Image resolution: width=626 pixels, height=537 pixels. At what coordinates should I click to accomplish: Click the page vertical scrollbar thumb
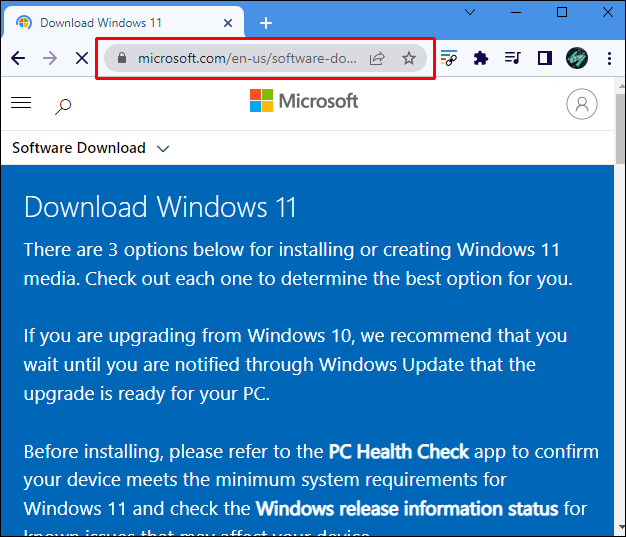tap(620, 129)
